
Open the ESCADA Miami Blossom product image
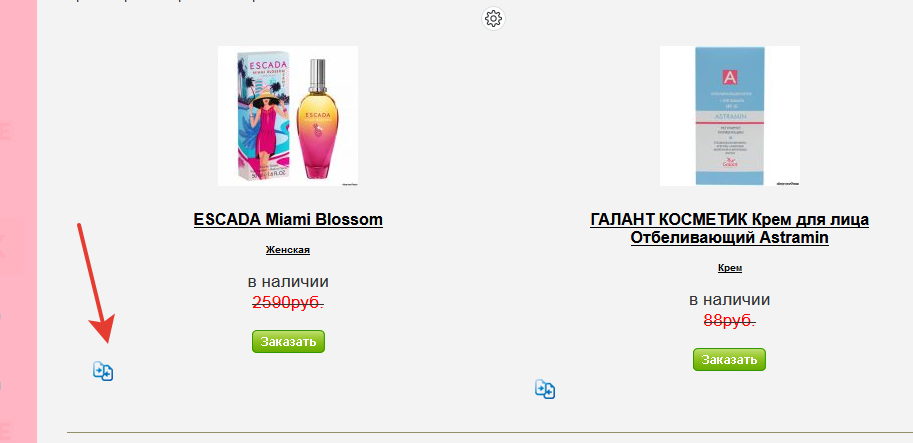(x=288, y=116)
